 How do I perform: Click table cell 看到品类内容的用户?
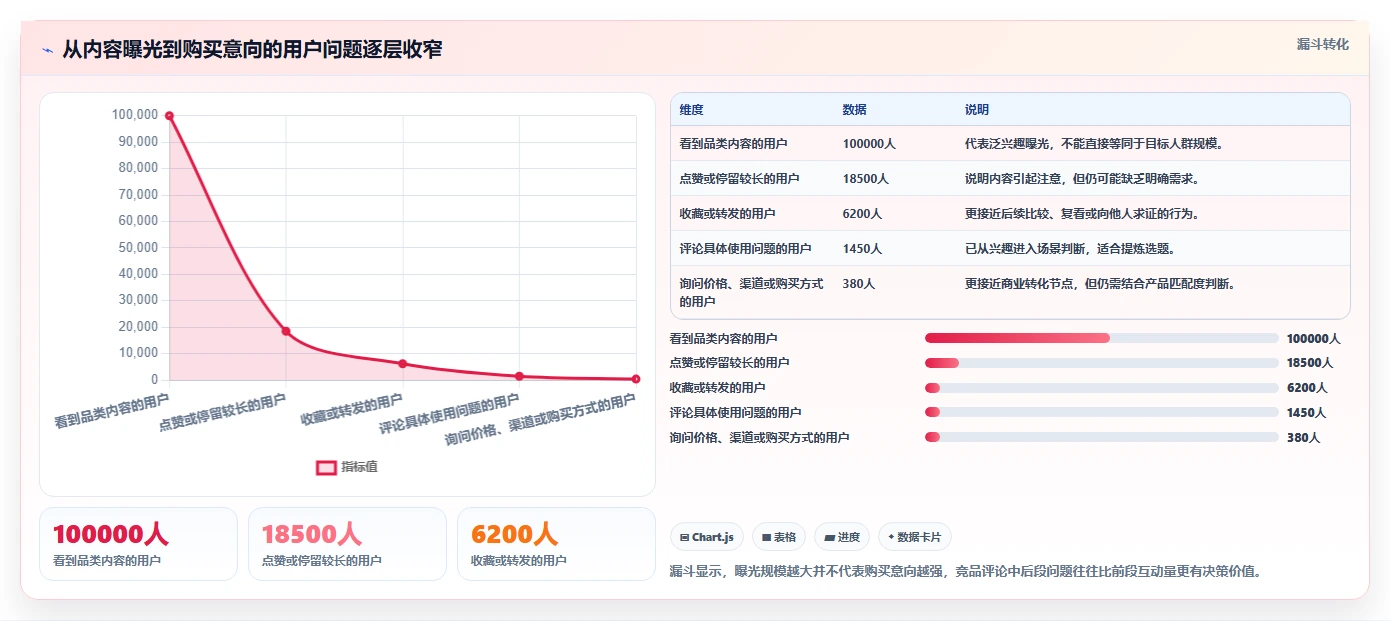(736, 144)
